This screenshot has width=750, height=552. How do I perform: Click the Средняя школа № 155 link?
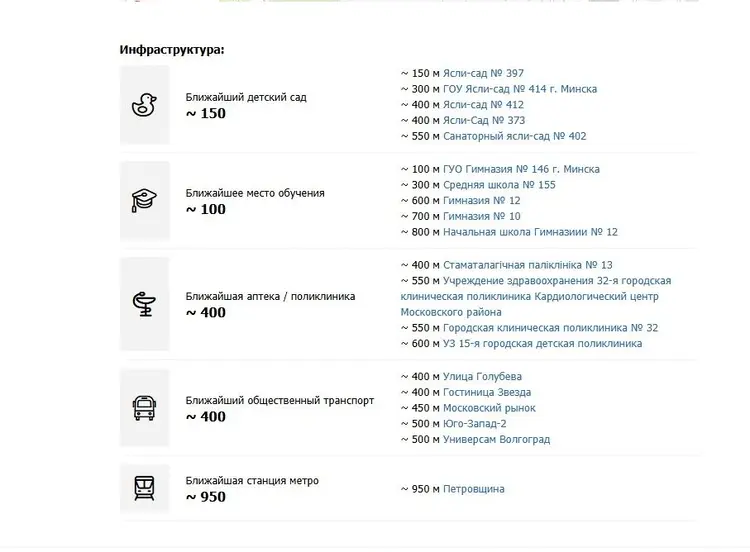(x=499, y=185)
